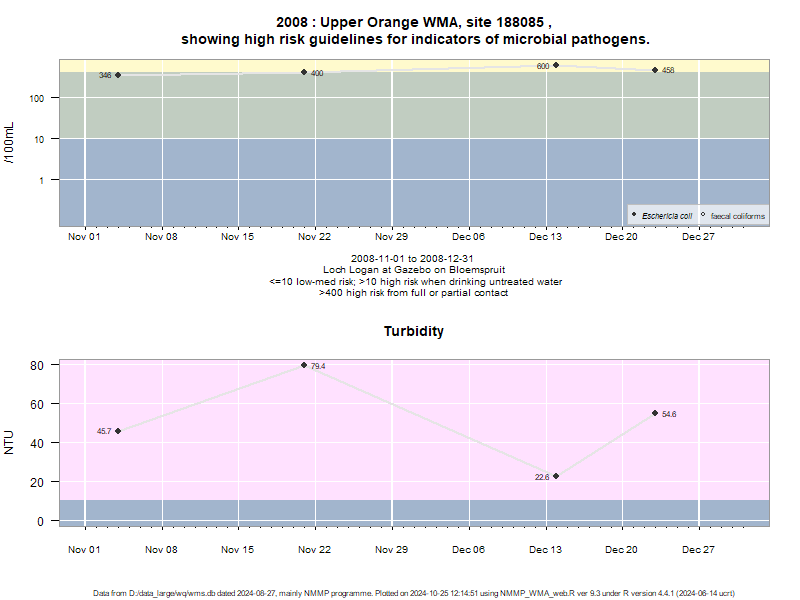Screen dimensions: 800x600
Task: Click the 79.4 turbidity peak point
Action: pos(304,365)
